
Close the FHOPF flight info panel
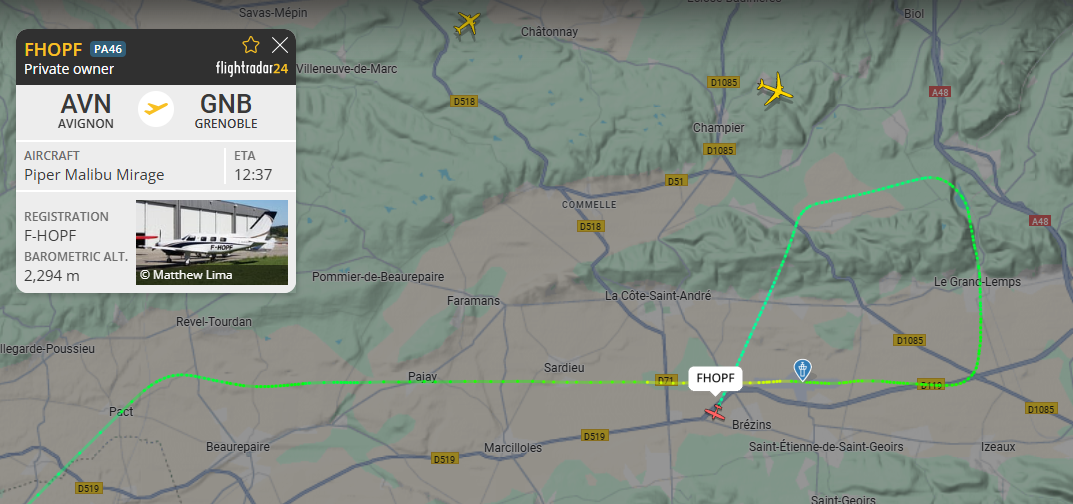tap(280, 46)
